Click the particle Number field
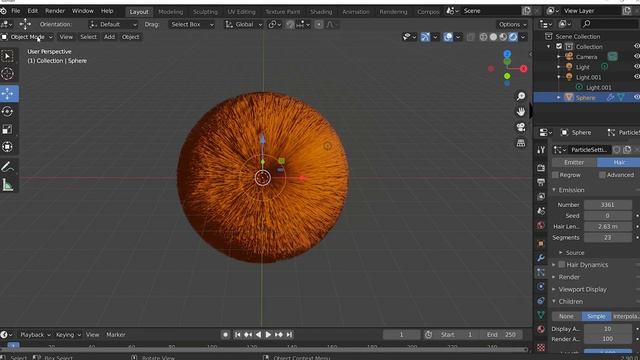 (x=607, y=205)
